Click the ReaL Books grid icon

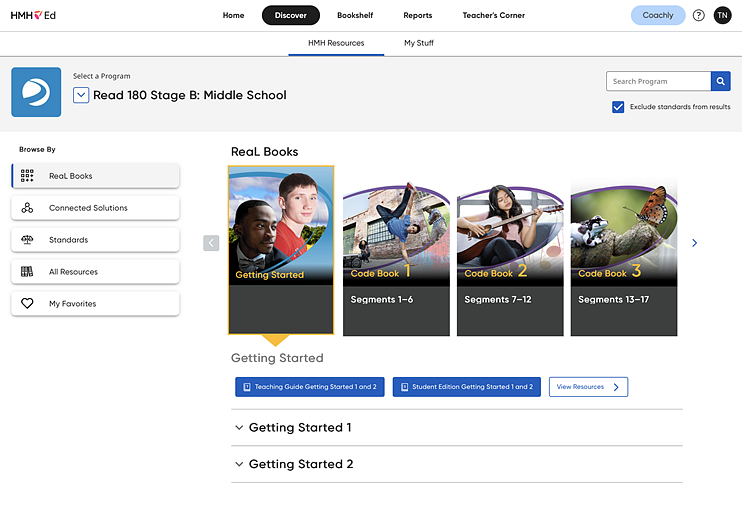tap(27, 176)
